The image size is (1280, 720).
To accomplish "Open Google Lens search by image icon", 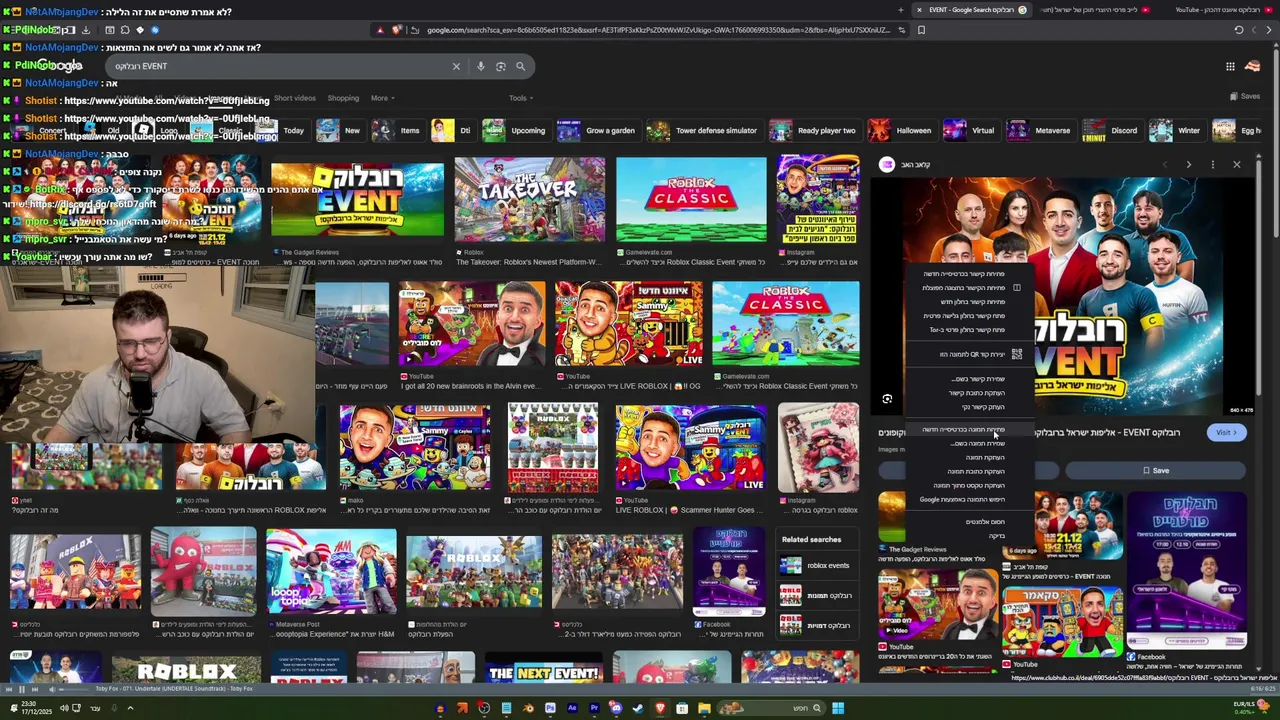I will click(x=501, y=66).
